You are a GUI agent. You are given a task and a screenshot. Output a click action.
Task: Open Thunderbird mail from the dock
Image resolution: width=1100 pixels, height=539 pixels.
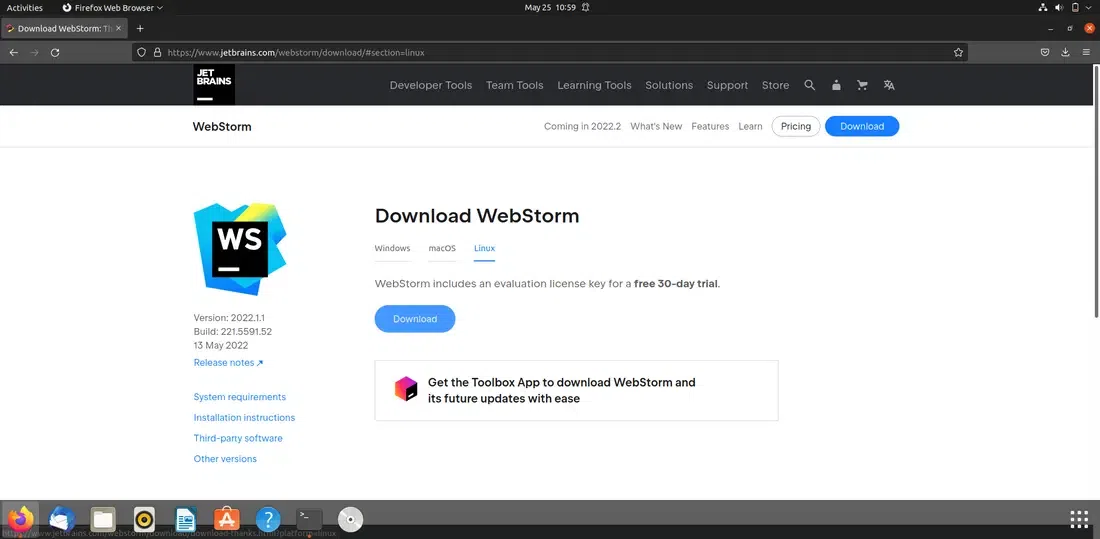[62, 519]
